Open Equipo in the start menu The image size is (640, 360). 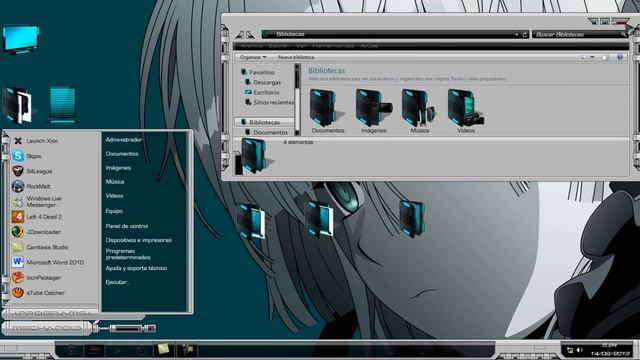click(114, 211)
